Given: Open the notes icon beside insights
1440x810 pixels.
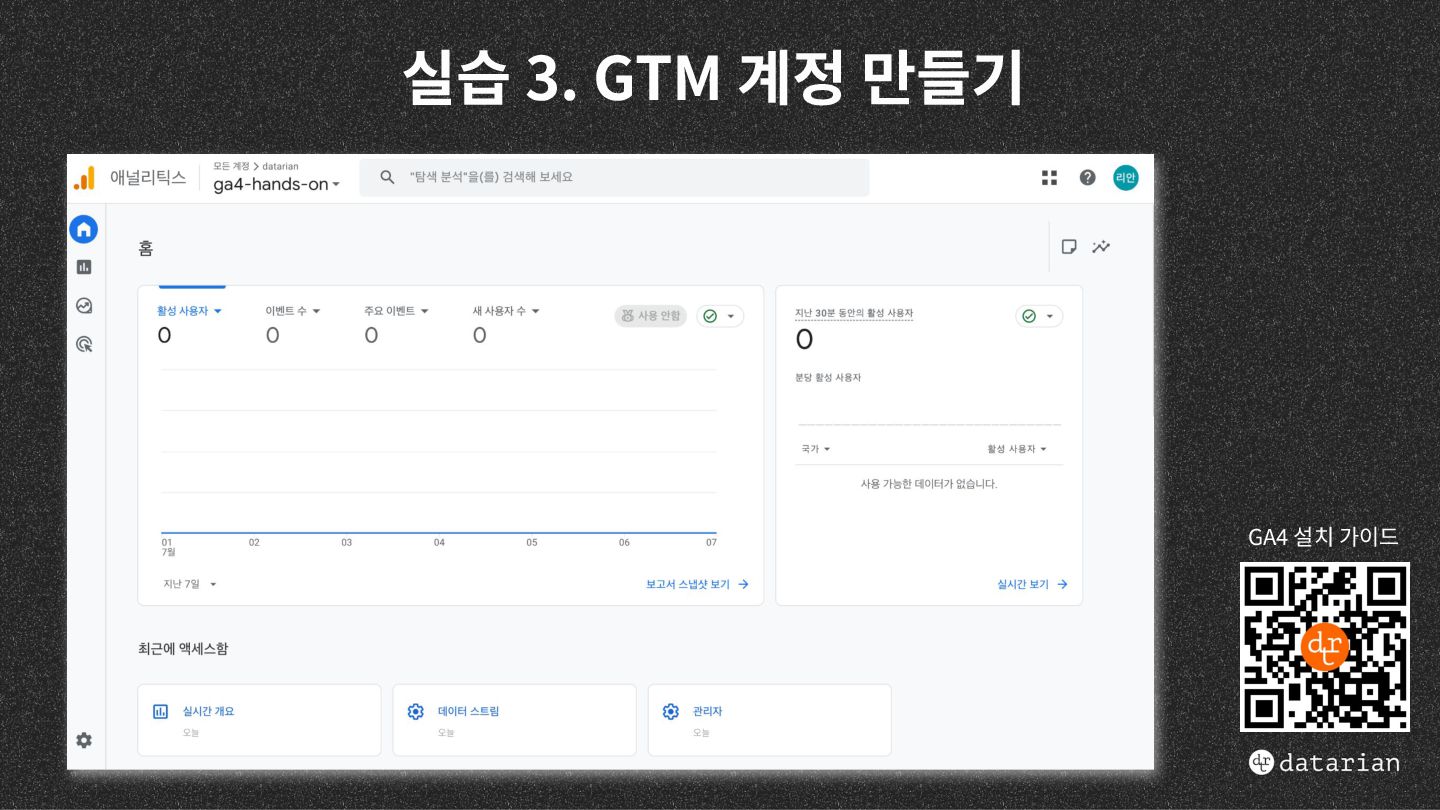Looking at the screenshot, I should tap(1069, 247).
